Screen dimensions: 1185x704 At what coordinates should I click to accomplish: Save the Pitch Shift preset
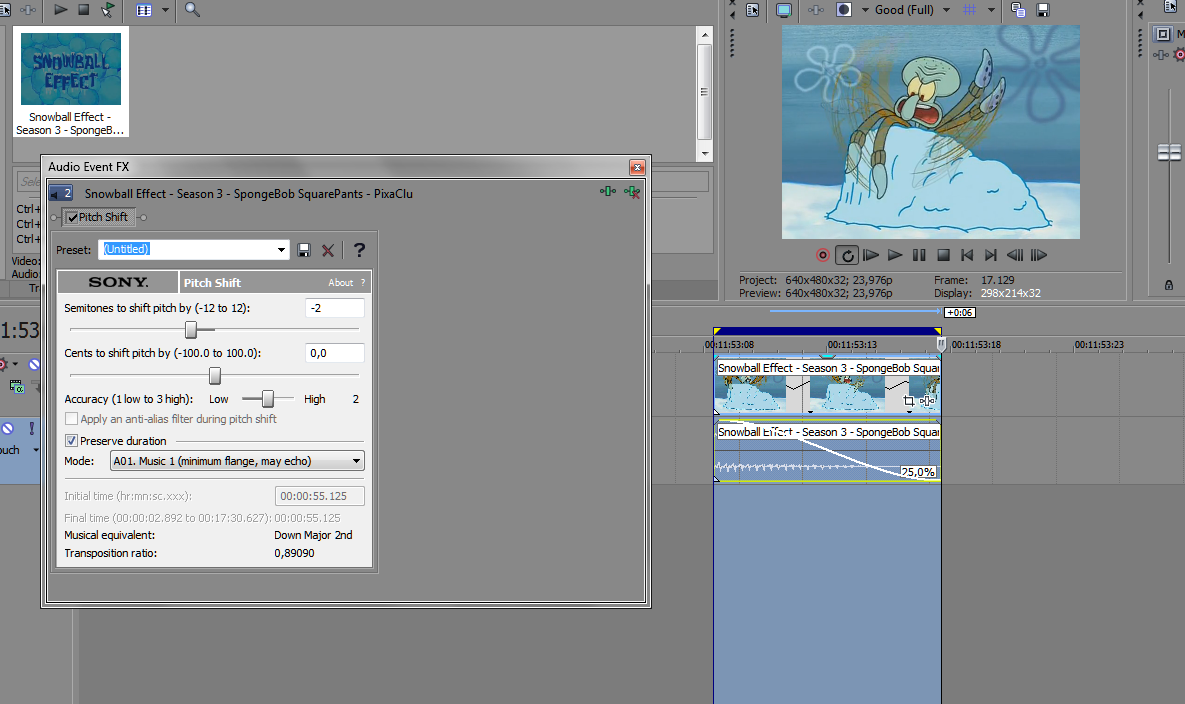pos(304,250)
